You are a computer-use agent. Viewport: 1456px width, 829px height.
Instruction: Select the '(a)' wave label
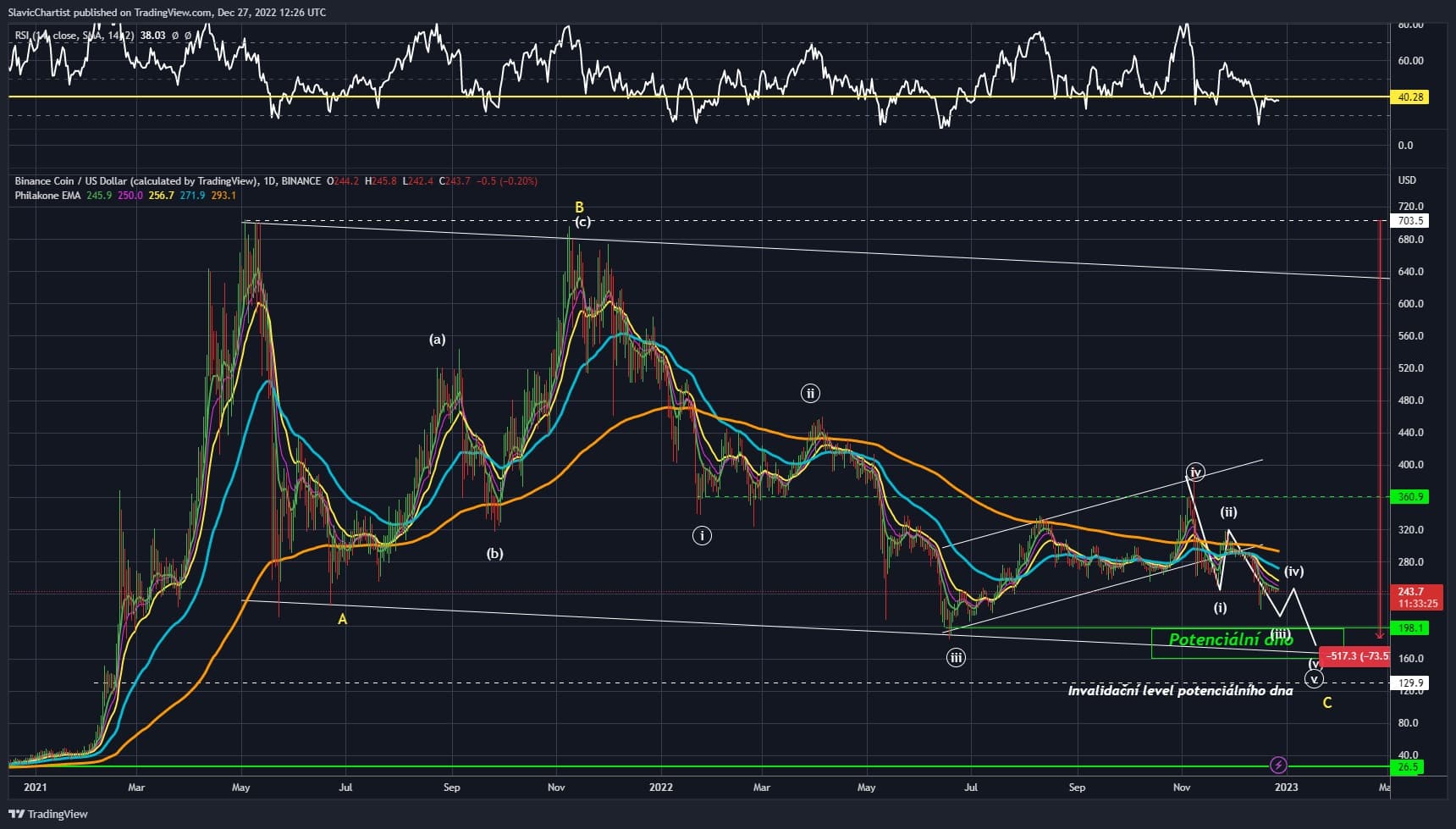pos(437,340)
